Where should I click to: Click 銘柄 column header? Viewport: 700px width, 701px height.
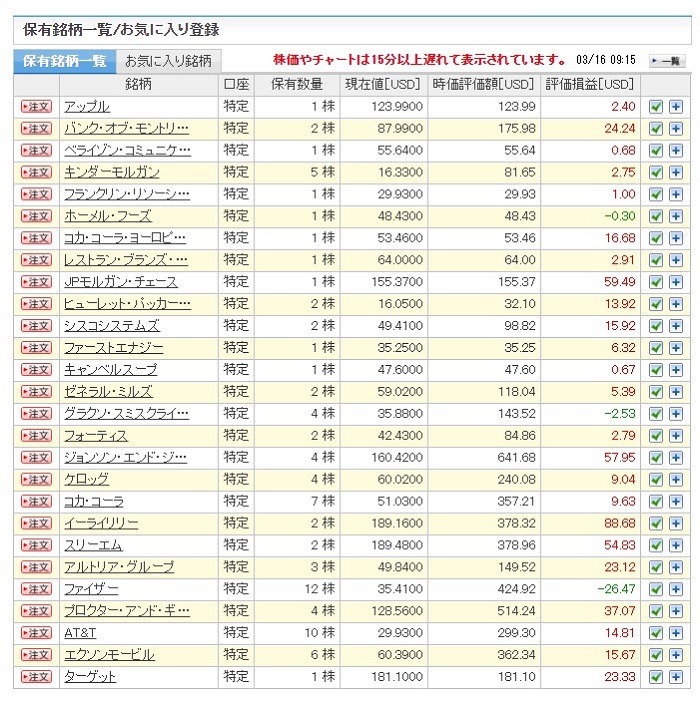pyautogui.click(x=139, y=84)
